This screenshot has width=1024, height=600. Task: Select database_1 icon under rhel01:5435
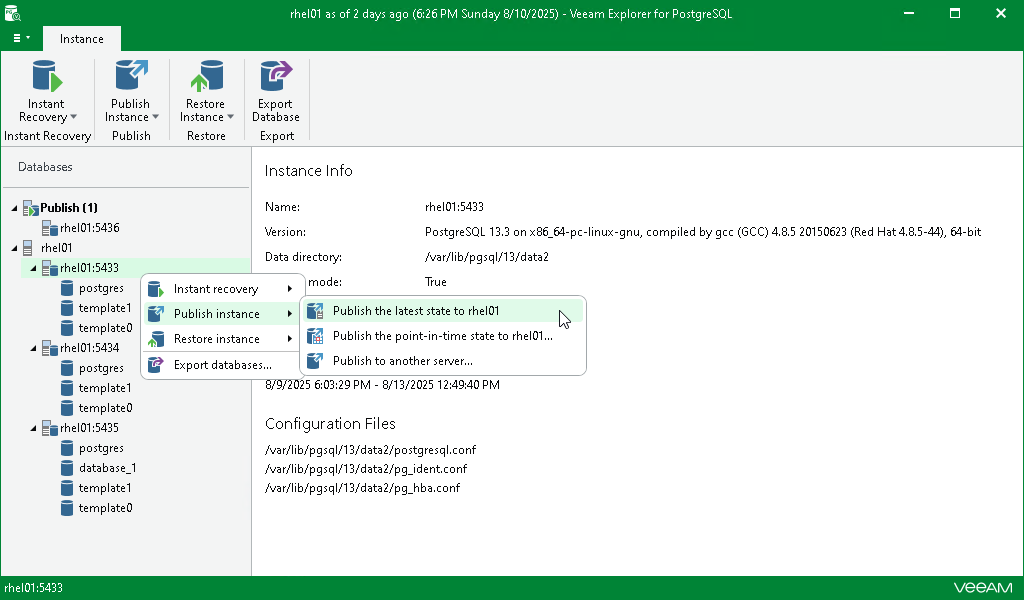67,468
